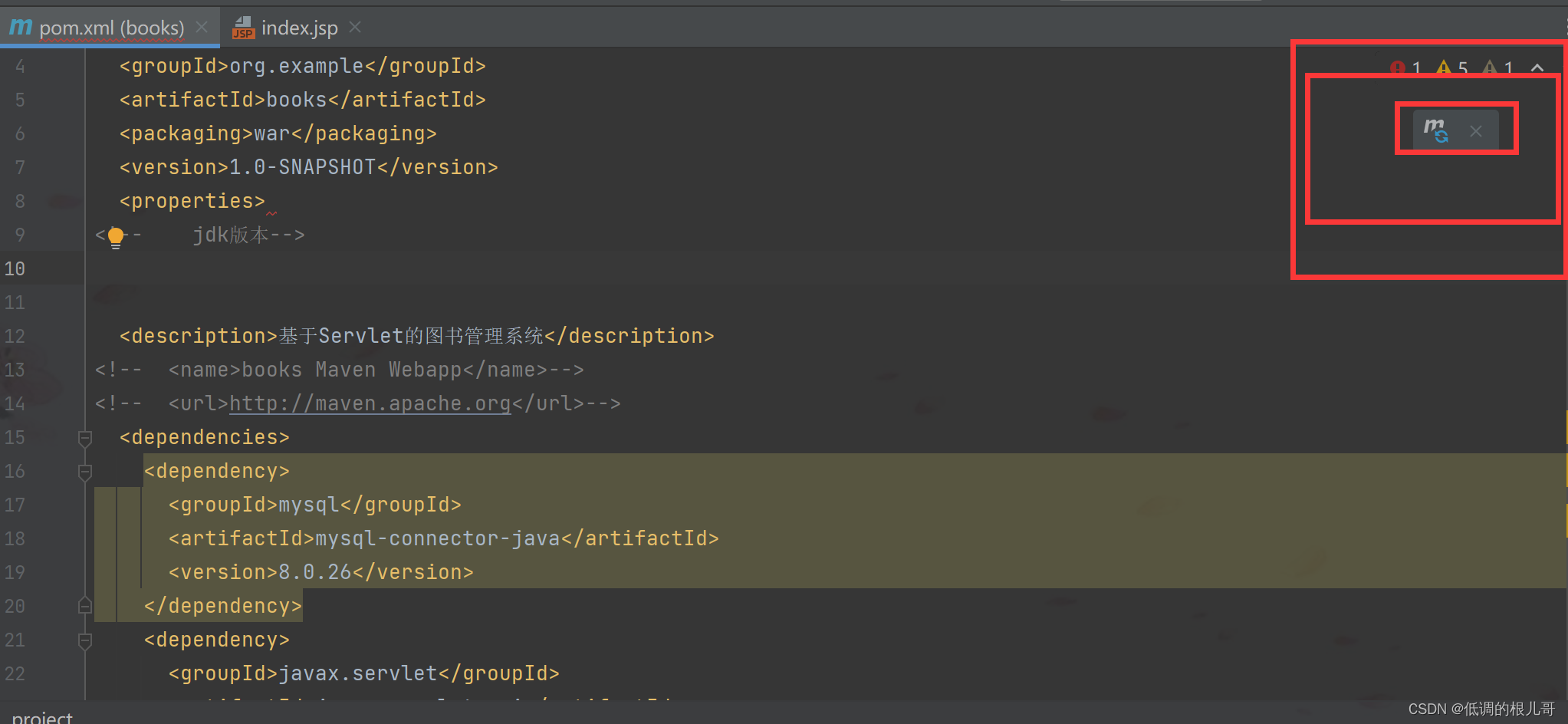
Task: Expand the javax.servlet dependency fold at line 21
Action: coord(85,641)
